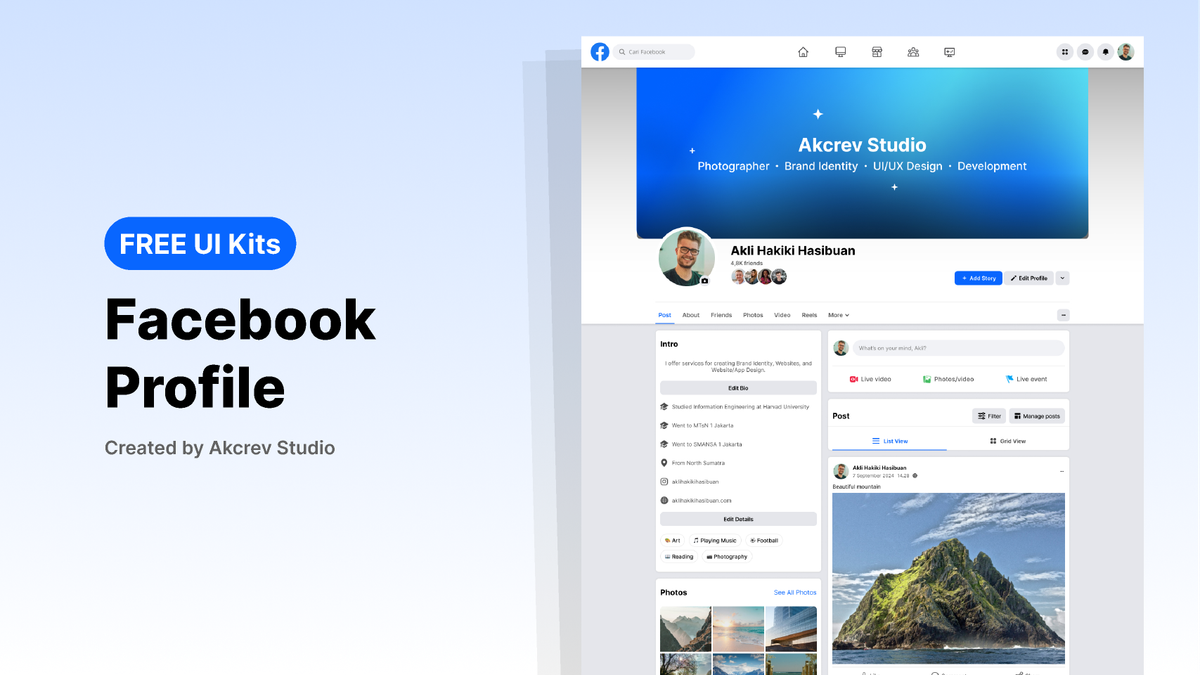
Task: Switch to the Video tab
Action: 782,315
